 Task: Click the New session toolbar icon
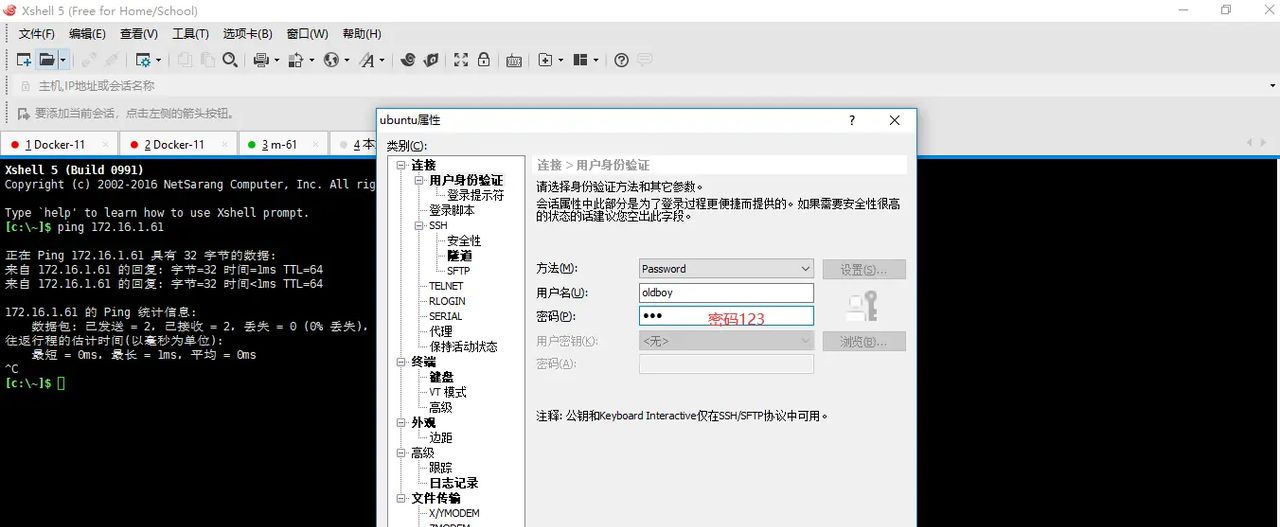(x=24, y=60)
